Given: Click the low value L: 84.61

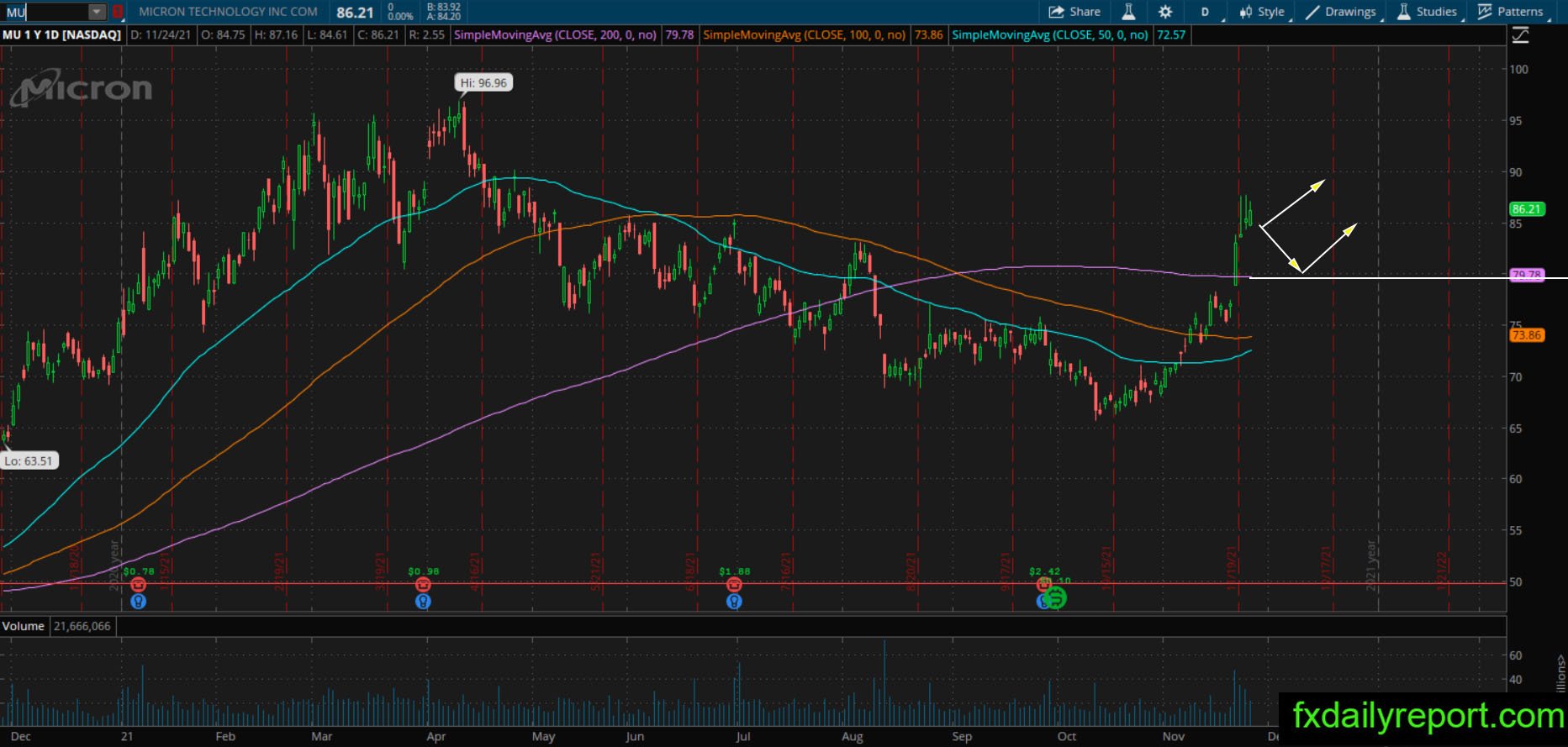Looking at the screenshot, I should tap(329, 35).
